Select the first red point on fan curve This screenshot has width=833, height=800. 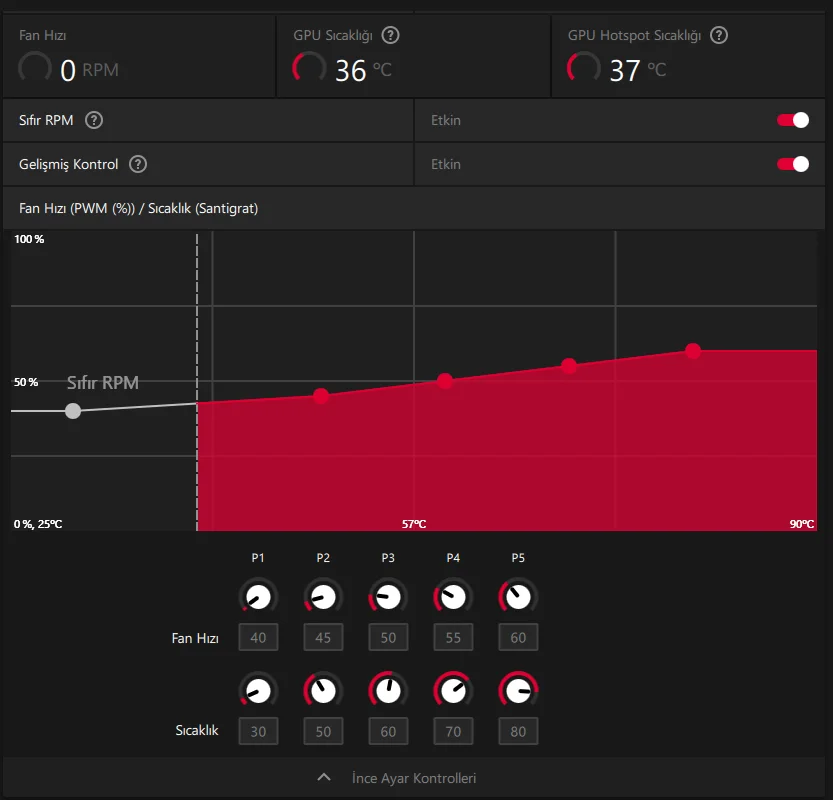click(x=321, y=396)
